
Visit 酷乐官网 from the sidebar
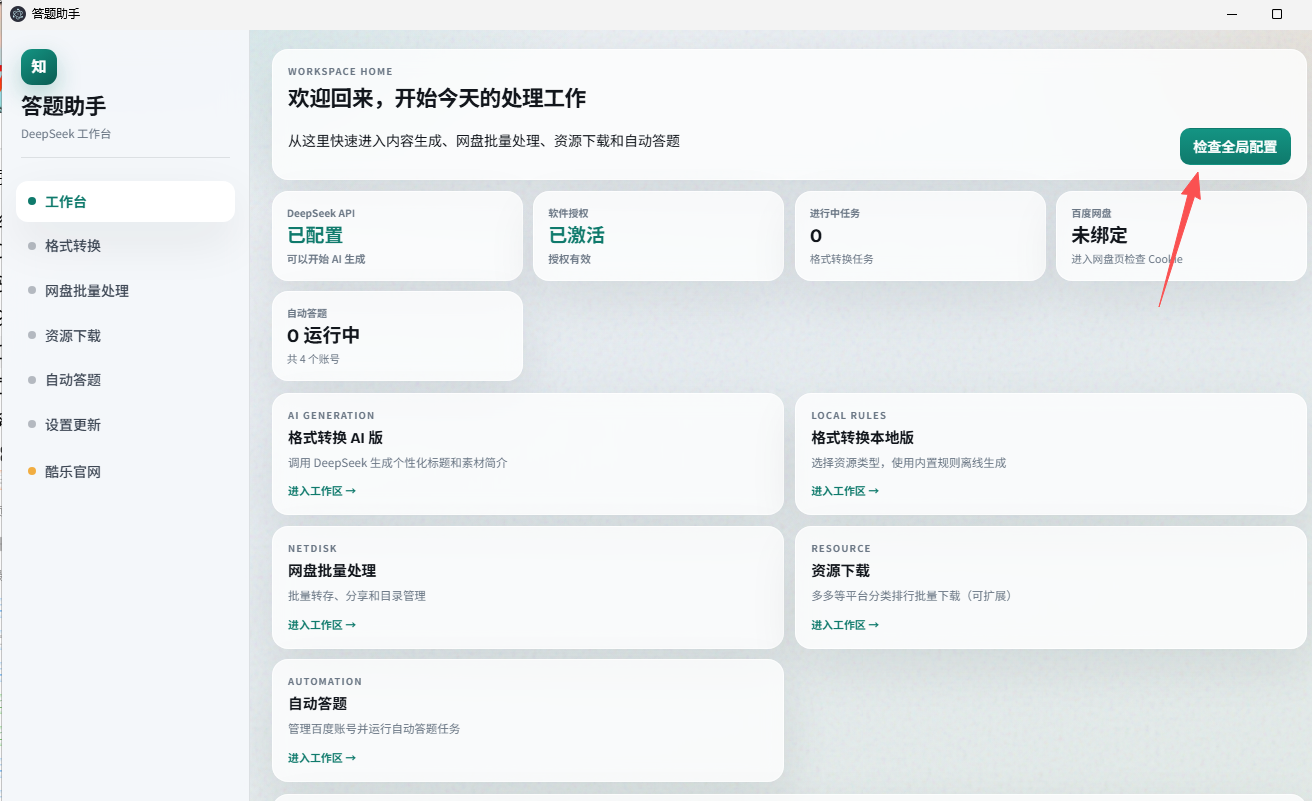pos(125,472)
